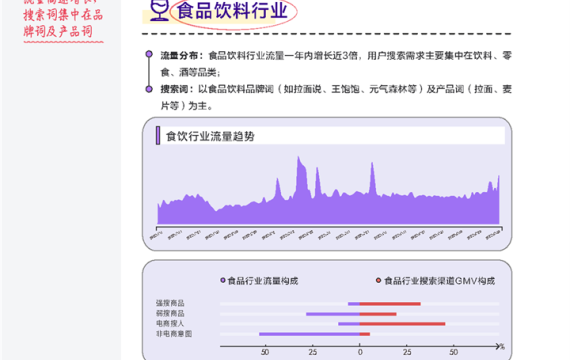Screen dimensions: 570x360
Task: Click the phrase 拉面说 in the search-term text
Action: pyautogui.click(x=308, y=89)
